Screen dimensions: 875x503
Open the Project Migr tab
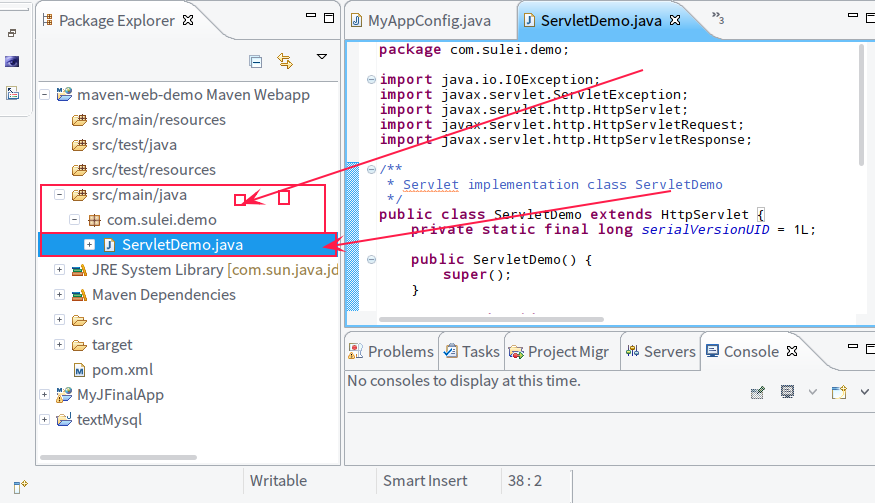click(x=559, y=352)
